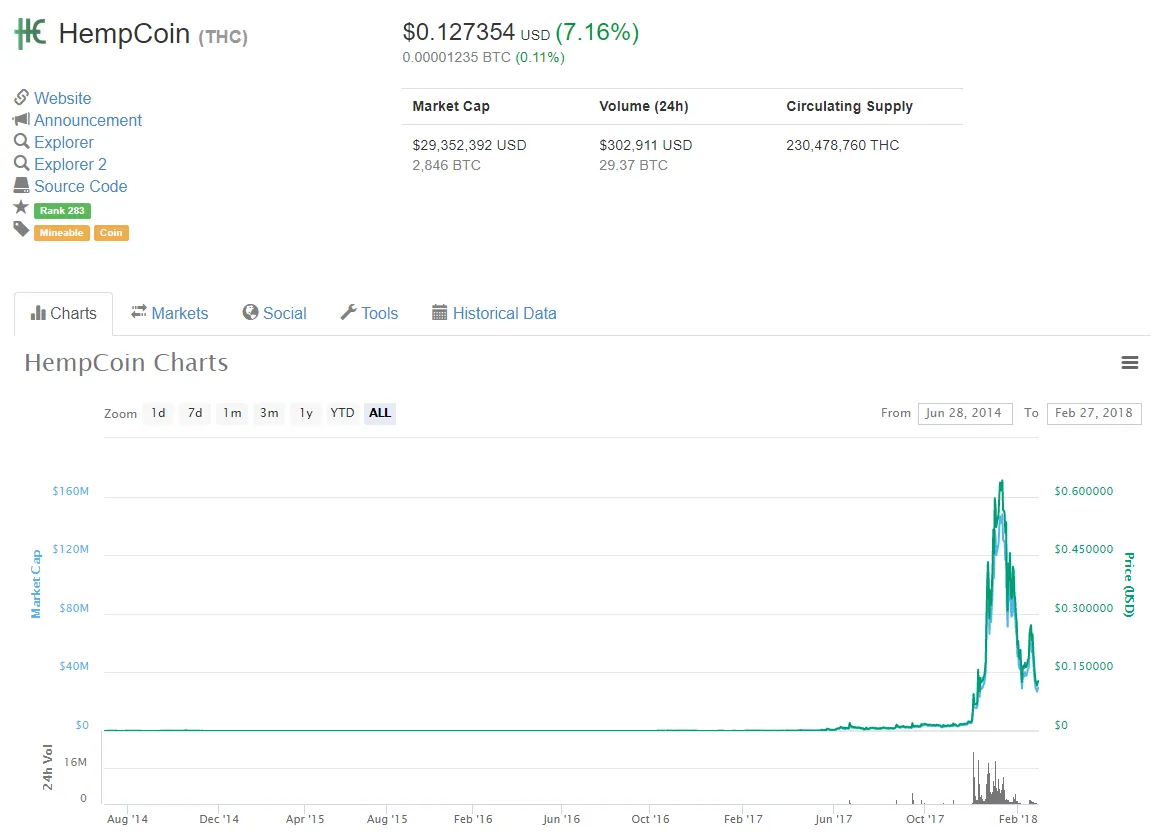
Task: Set chart zoom to 1y
Action: tap(306, 413)
